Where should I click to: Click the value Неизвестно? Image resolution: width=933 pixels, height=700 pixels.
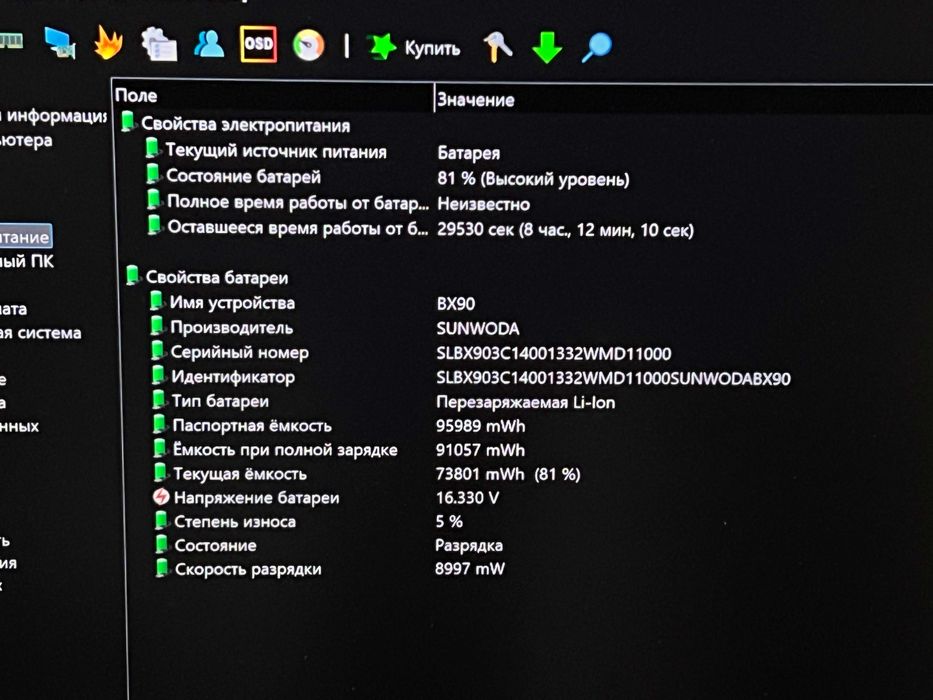tap(483, 204)
